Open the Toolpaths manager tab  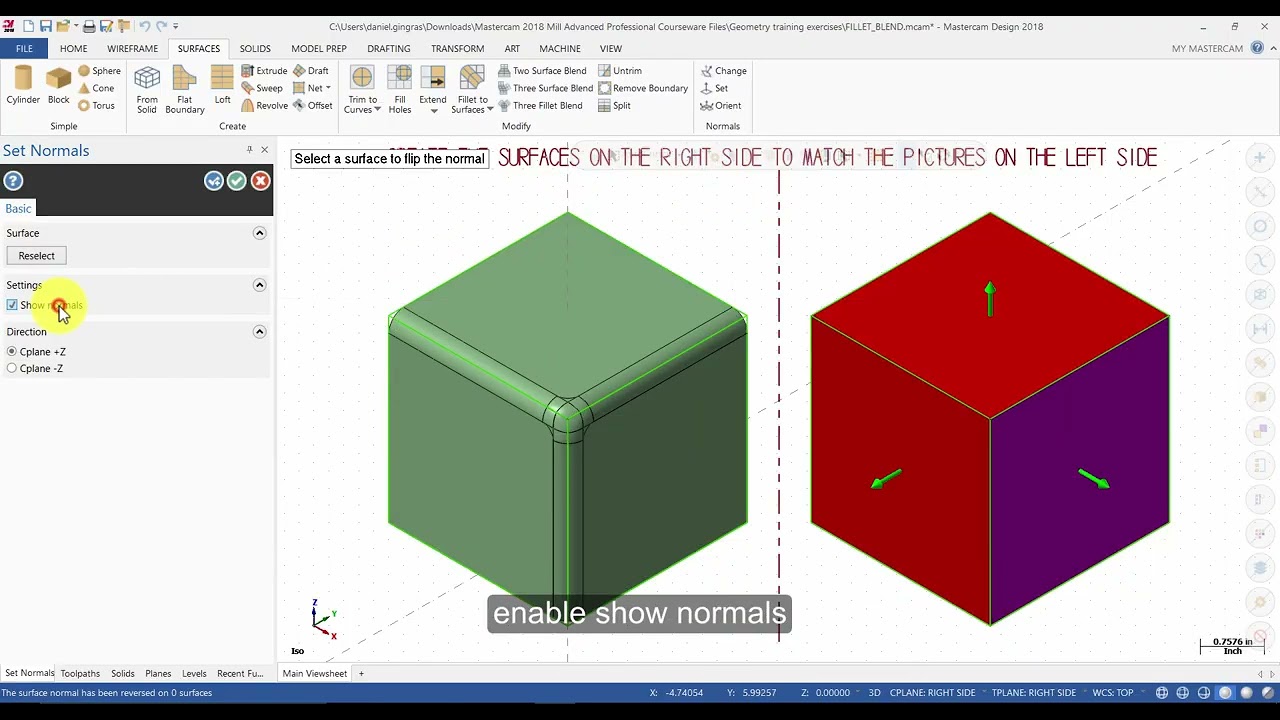pyautogui.click(x=80, y=674)
